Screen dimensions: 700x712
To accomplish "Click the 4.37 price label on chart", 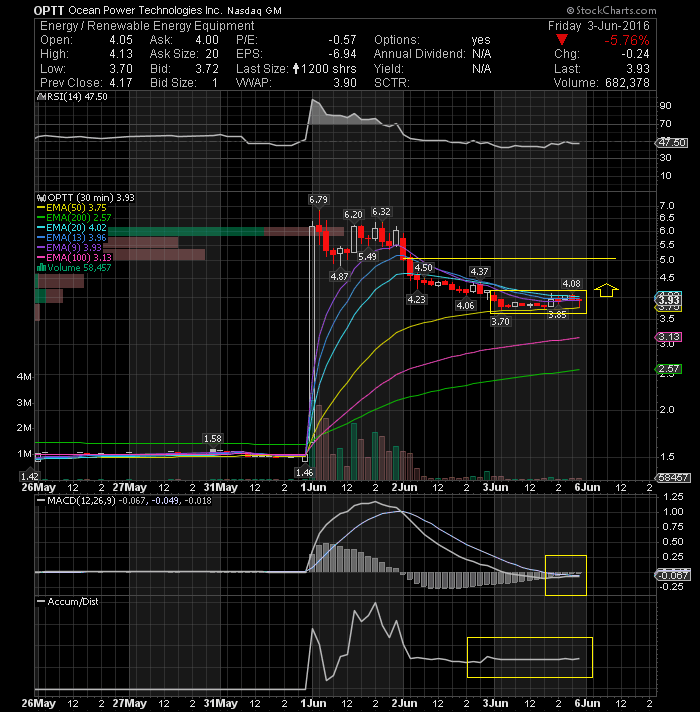I will point(479,272).
